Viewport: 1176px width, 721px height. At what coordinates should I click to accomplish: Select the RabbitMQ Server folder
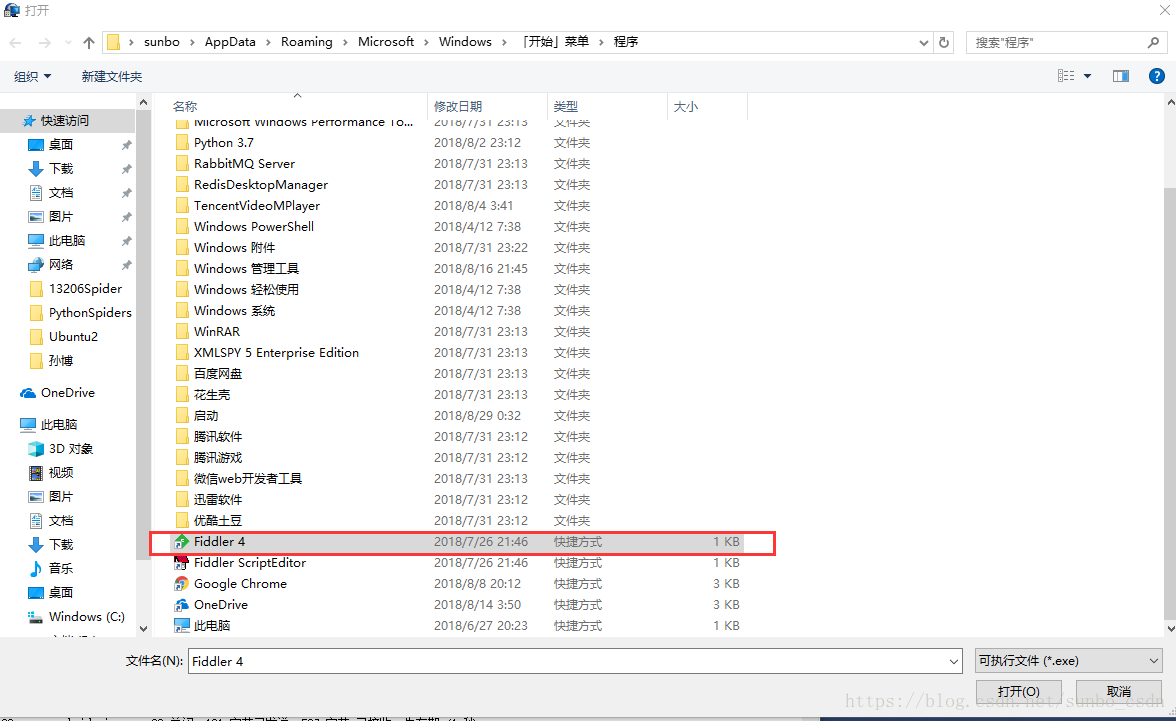pos(244,164)
